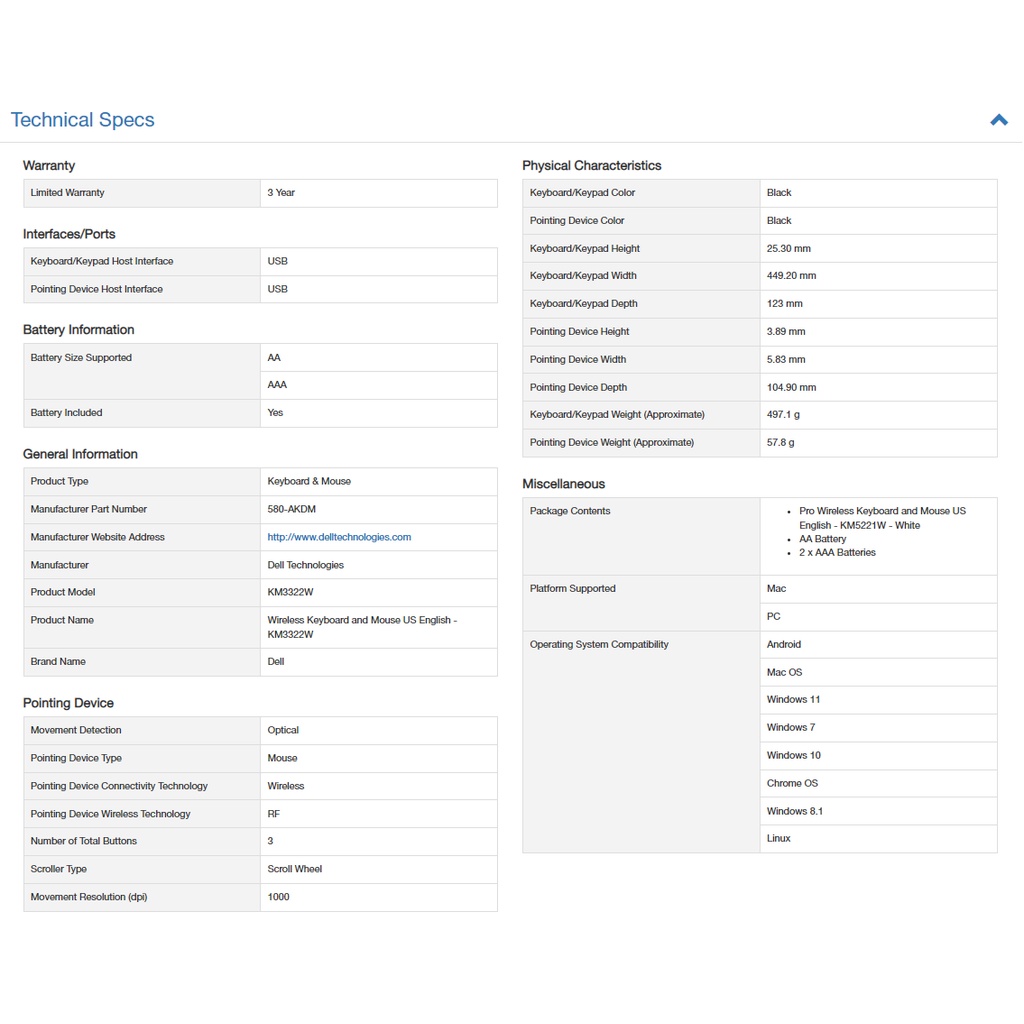Select the 580-AKDM part number value
The width and height of the screenshot is (1024, 1024).
point(291,509)
